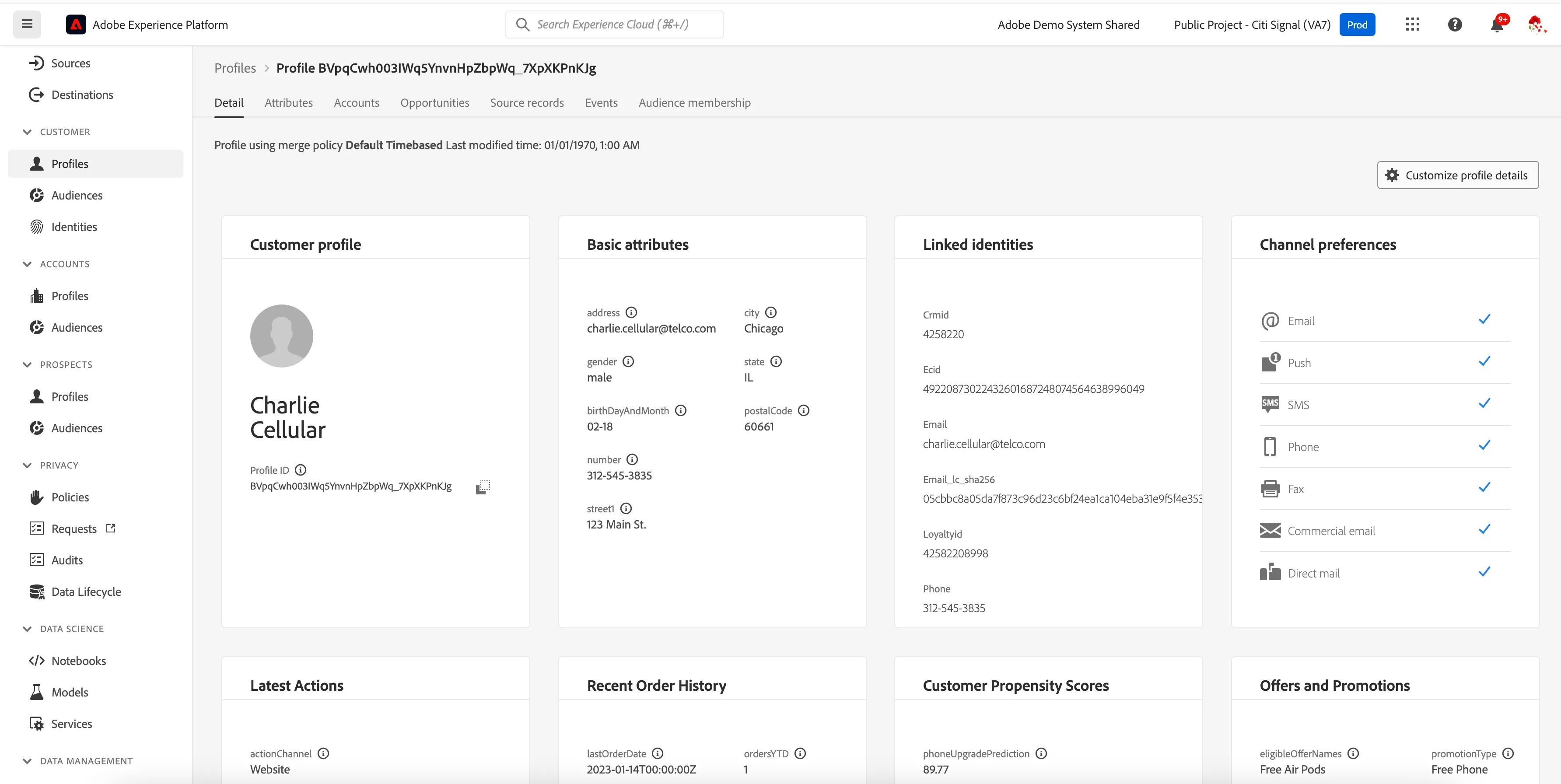The height and width of the screenshot is (784, 1561).
Task: Switch to the Source records tab
Action: click(x=527, y=103)
